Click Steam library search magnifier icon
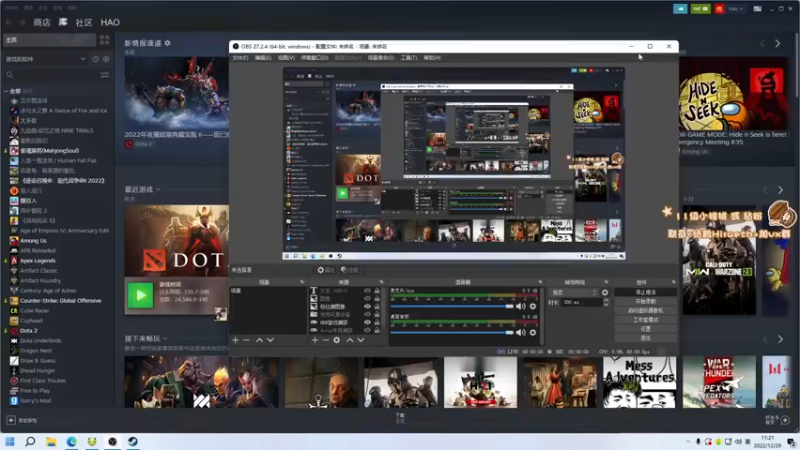 click(x=10, y=75)
